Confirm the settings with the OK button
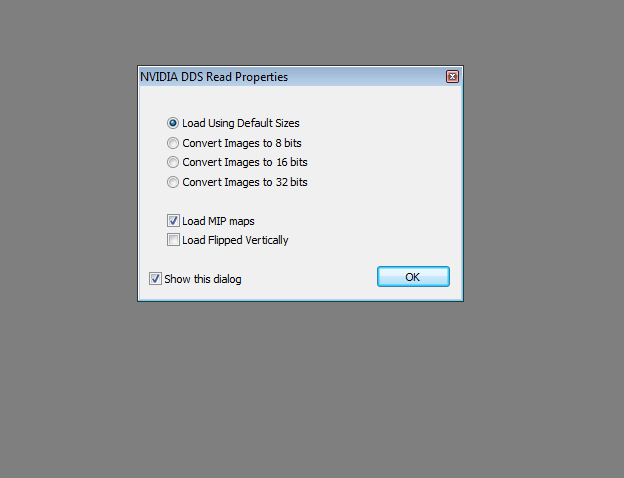The width and height of the screenshot is (624, 478). point(413,277)
